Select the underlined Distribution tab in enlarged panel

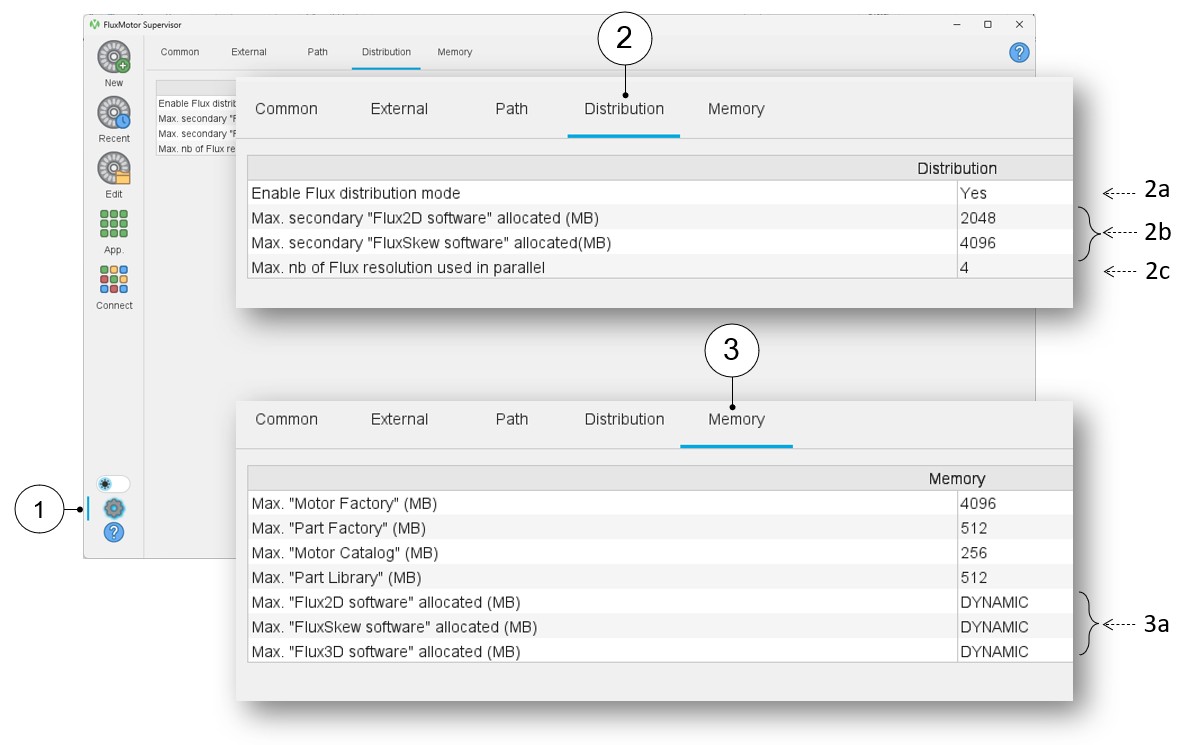coord(624,109)
